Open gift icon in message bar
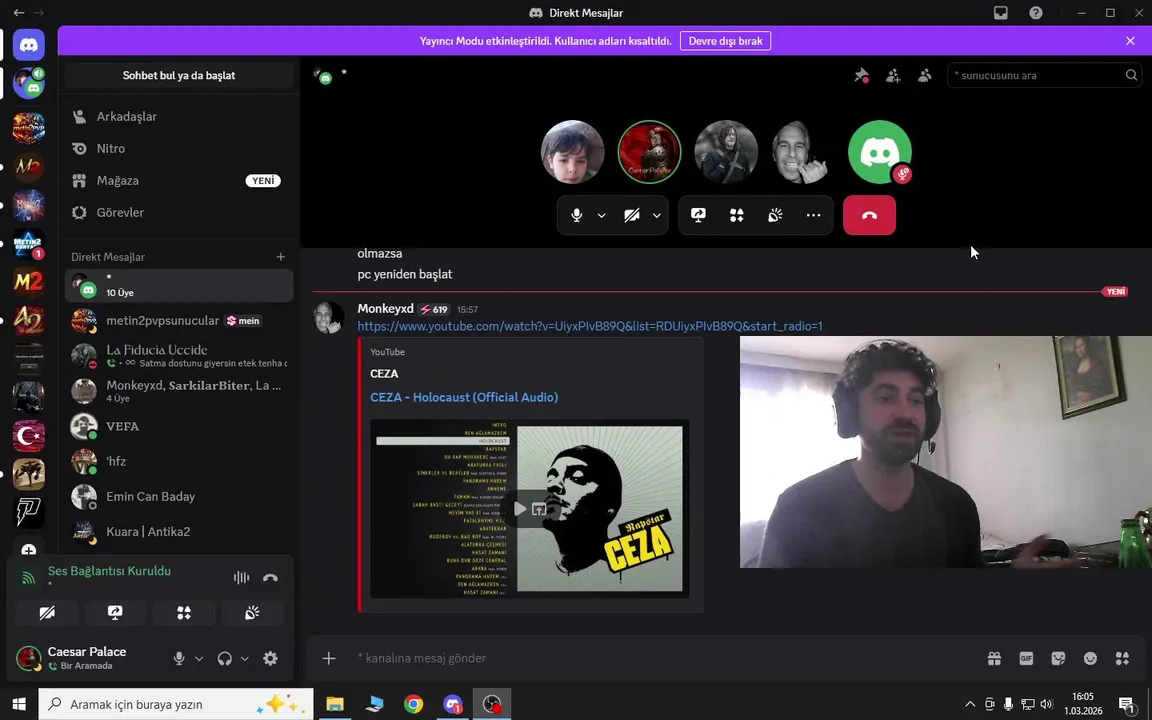The width and height of the screenshot is (1152, 720). [994, 658]
